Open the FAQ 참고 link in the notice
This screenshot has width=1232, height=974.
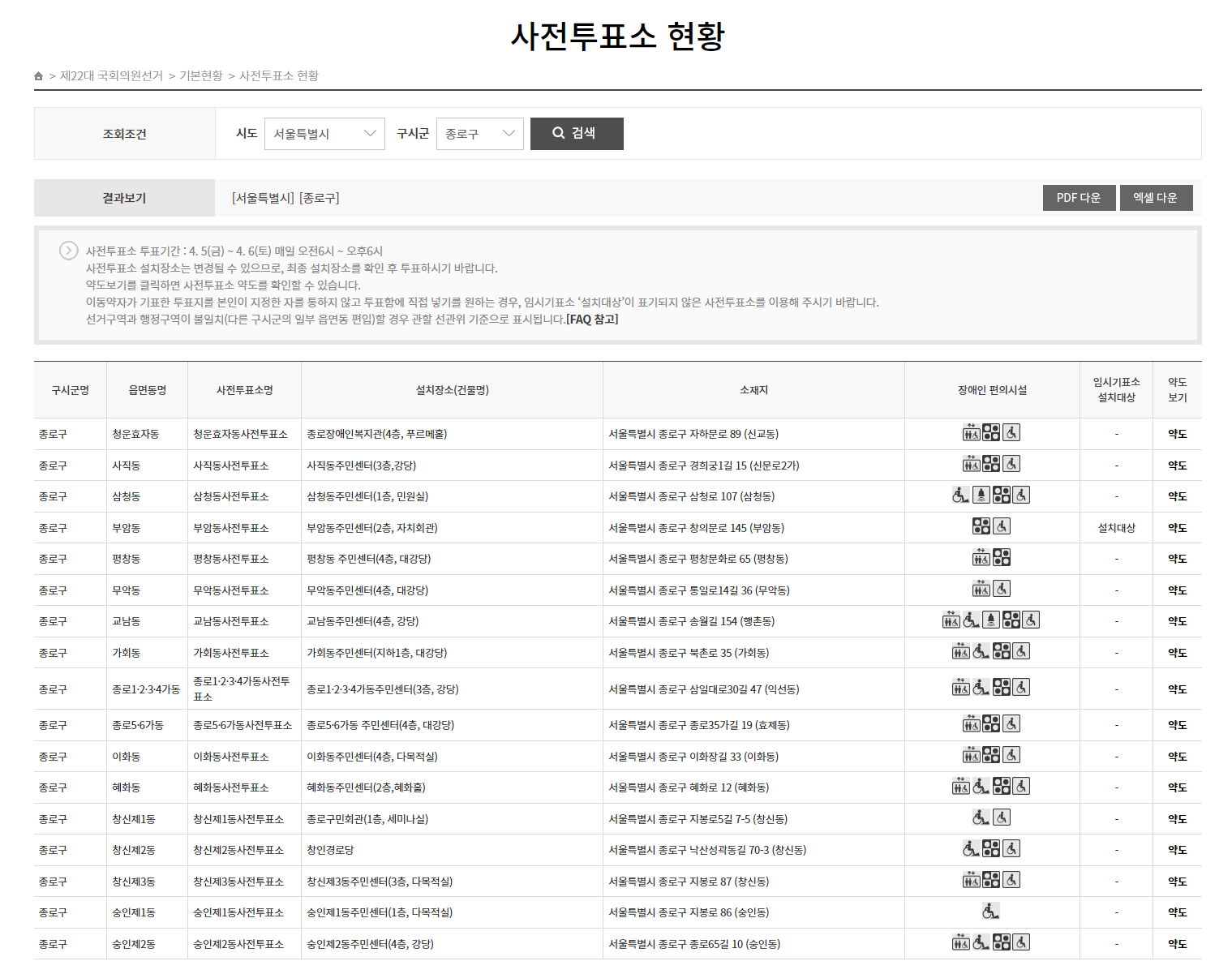592,320
